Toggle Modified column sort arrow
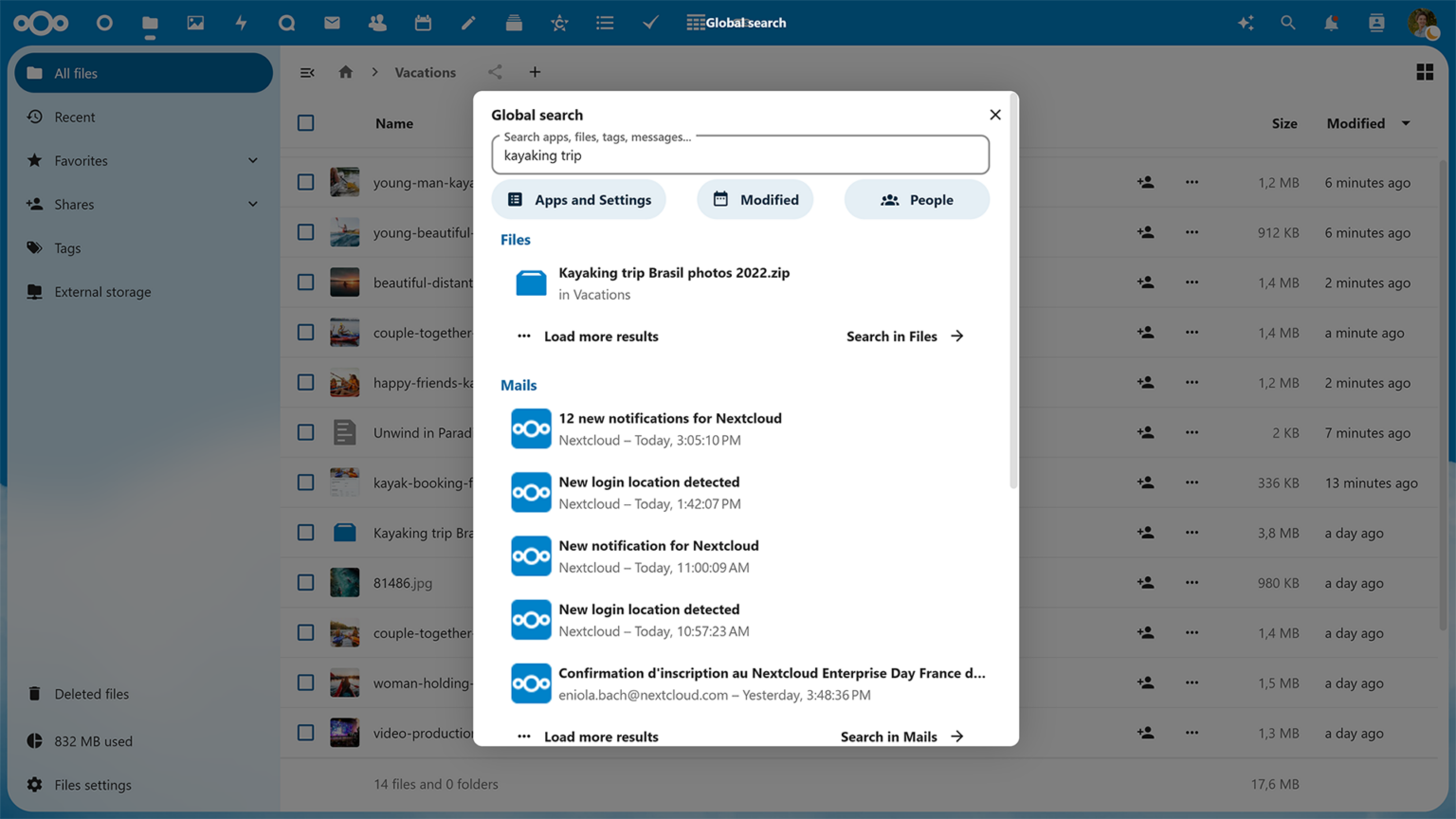This screenshot has width=1456, height=819. (1406, 123)
